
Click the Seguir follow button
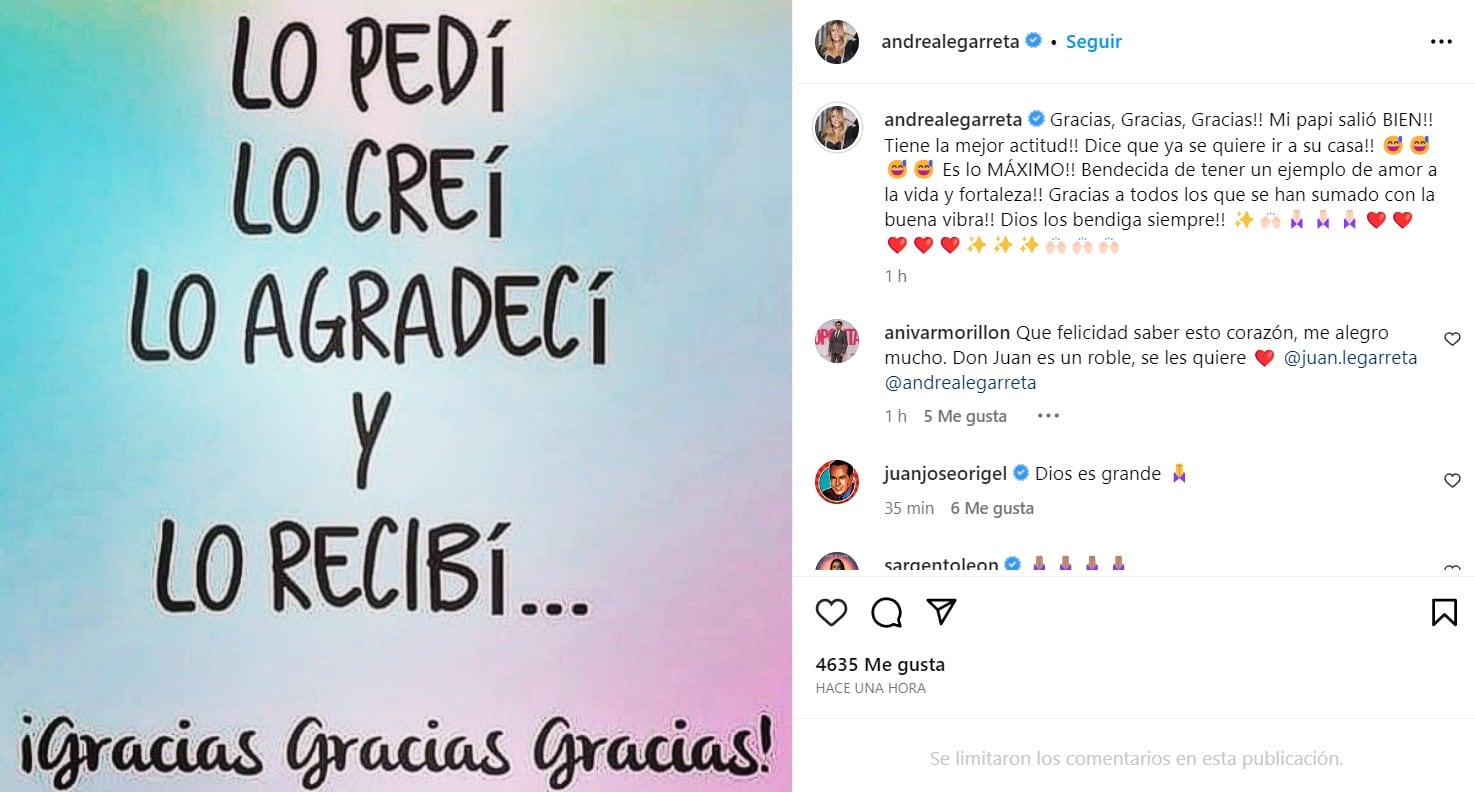(1094, 42)
